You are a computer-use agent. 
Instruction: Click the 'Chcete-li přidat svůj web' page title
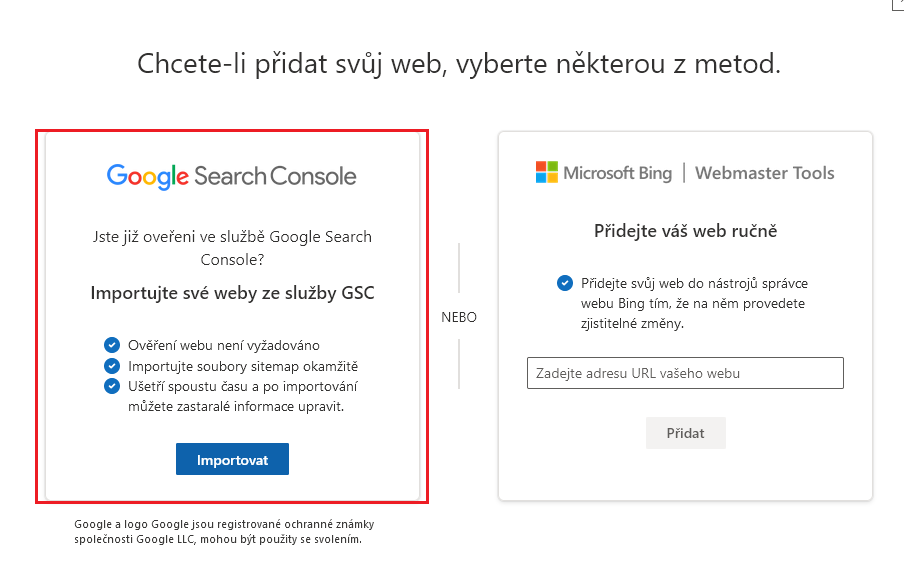(x=458, y=65)
